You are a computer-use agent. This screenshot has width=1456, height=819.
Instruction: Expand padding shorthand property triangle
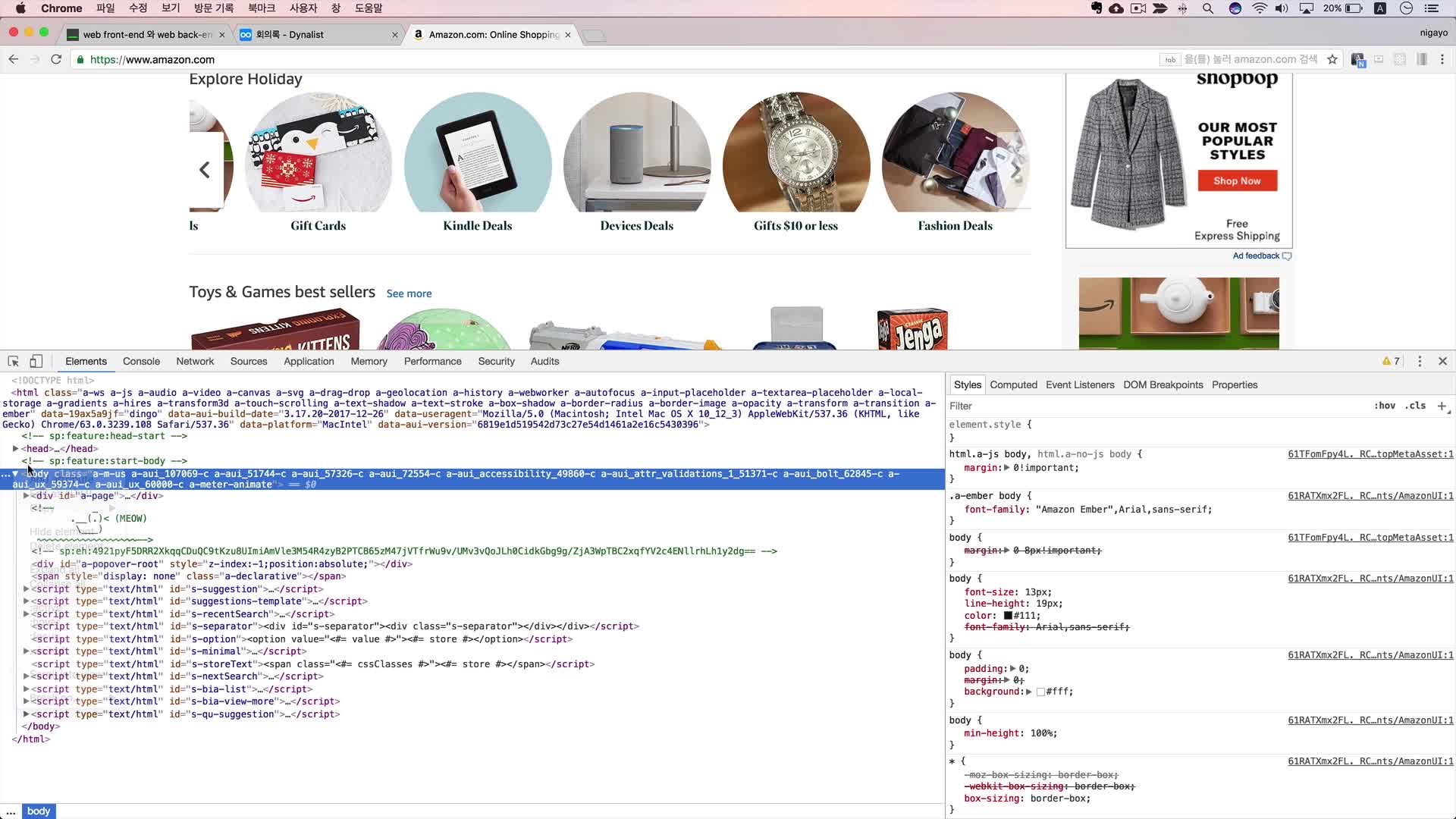point(1012,669)
